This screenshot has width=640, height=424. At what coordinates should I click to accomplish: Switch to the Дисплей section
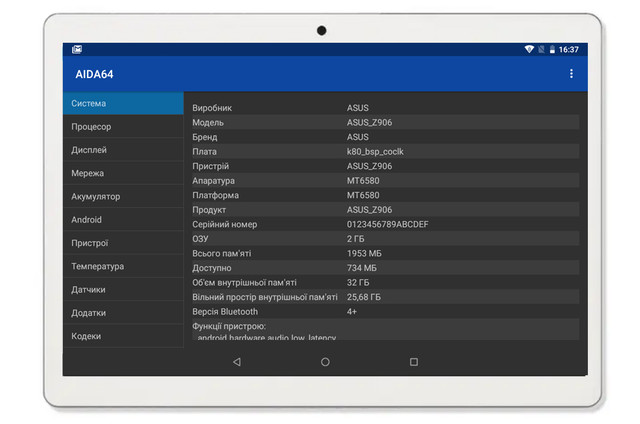123,150
